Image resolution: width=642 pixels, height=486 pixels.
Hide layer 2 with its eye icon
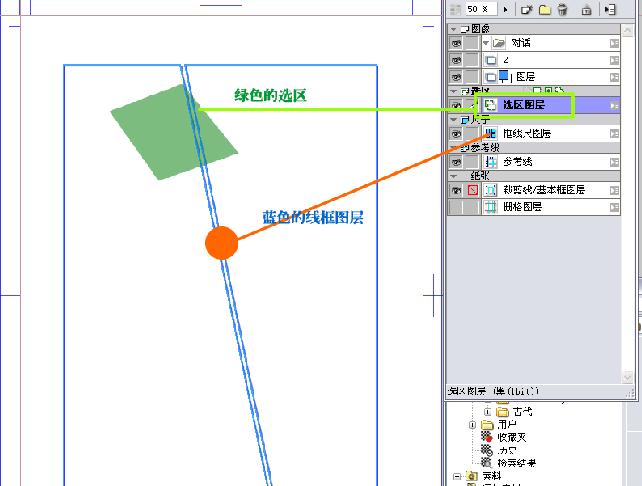tap(456, 60)
